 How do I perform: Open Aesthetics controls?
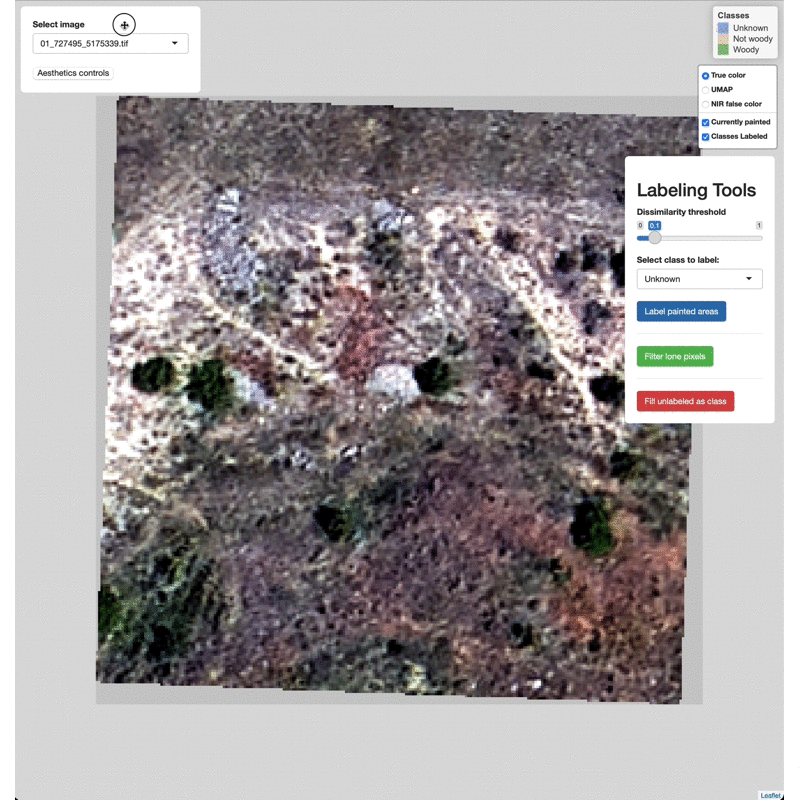tap(73, 73)
